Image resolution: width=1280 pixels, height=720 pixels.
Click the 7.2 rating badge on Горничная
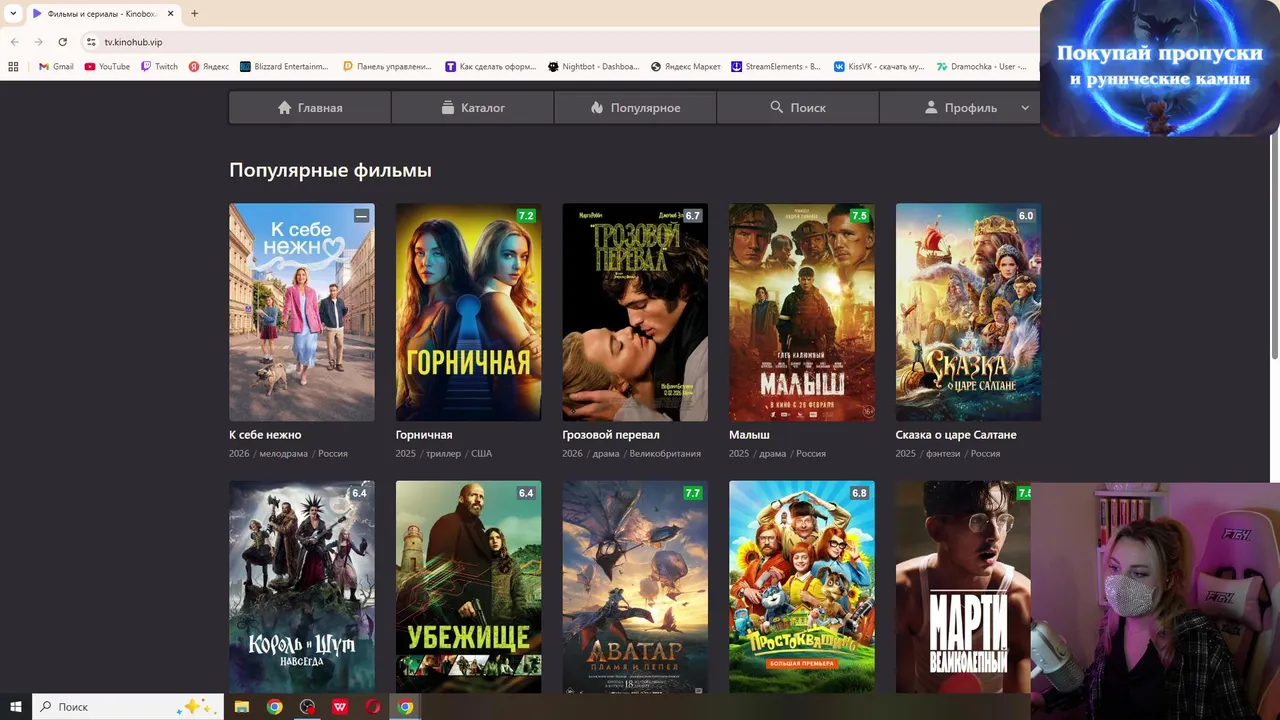pos(526,216)
